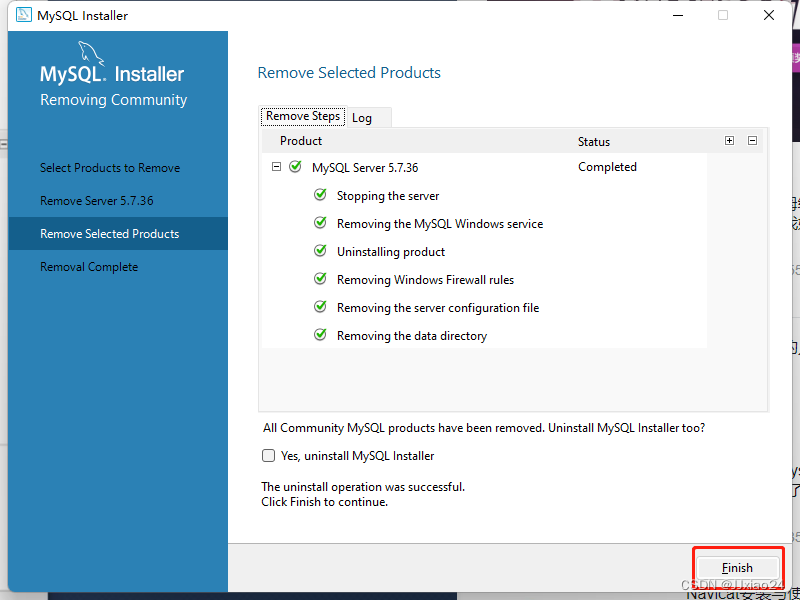Select the Remove Selected Products sidebar step
Viewport: 800px width, 600px height.
tap(118, 234)
